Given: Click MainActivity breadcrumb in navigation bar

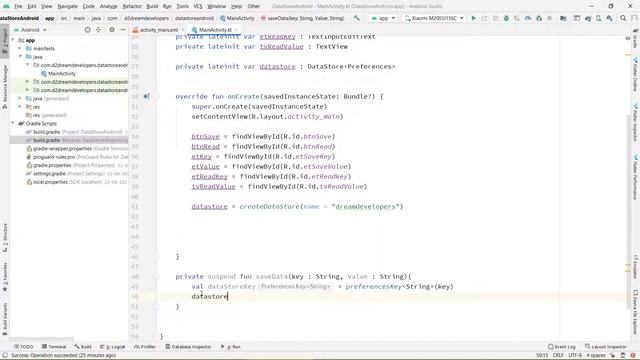Looking at the screenshot, I should click(237, 18).
